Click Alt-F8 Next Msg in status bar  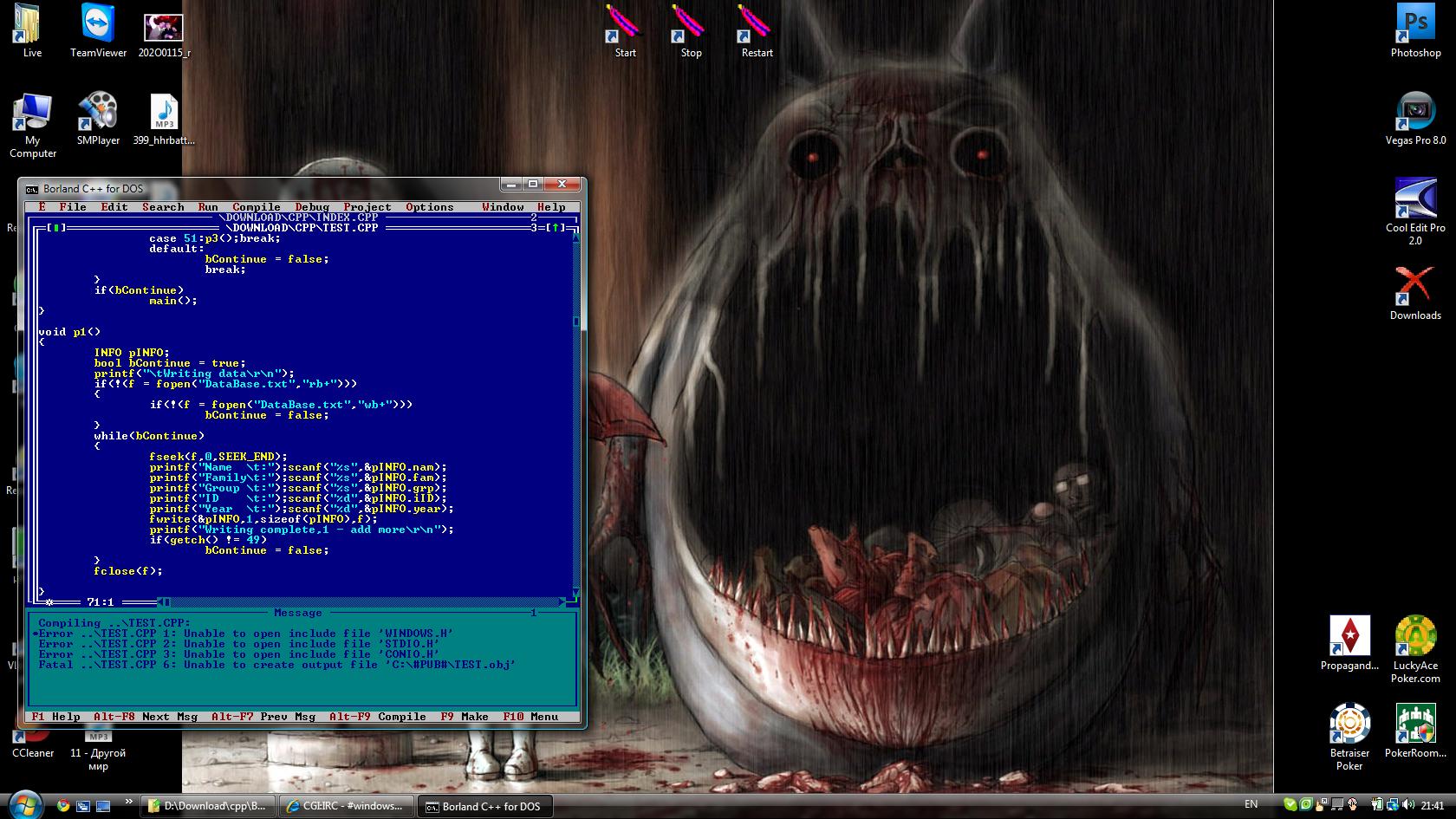pyautogui.click(x=146, y=717)
